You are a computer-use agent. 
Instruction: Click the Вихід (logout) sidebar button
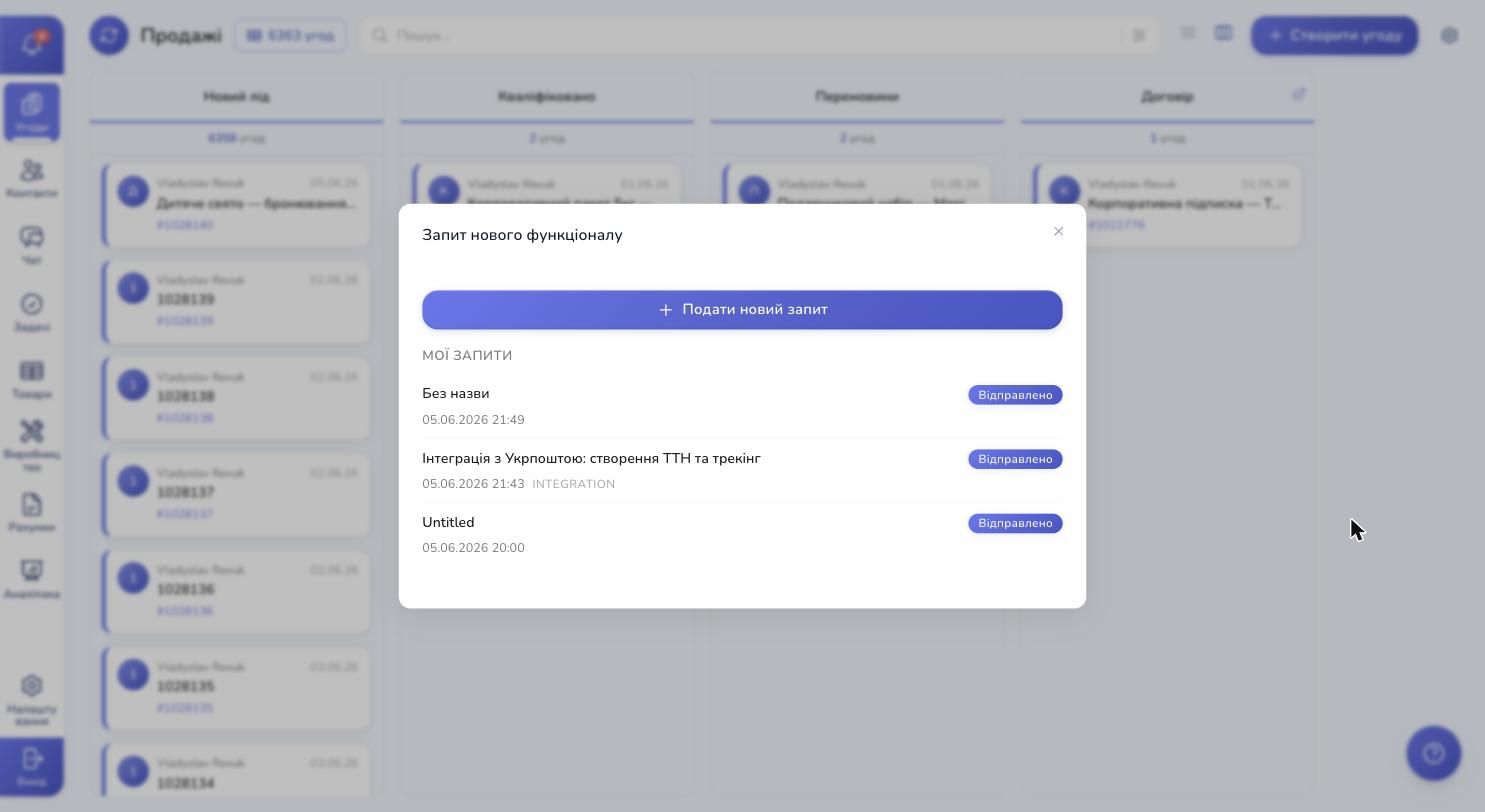point(32,767)
